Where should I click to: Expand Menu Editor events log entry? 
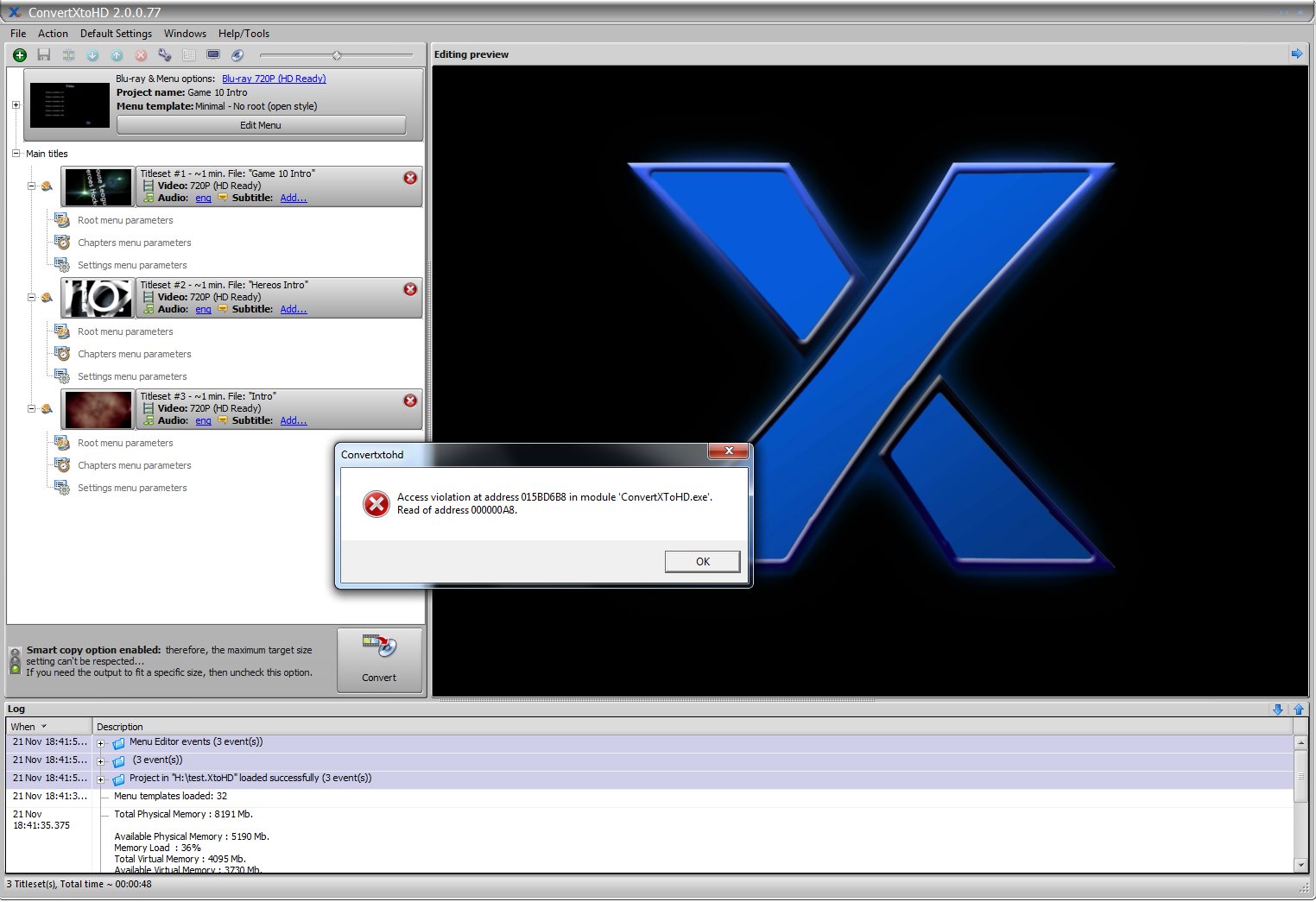101,742
